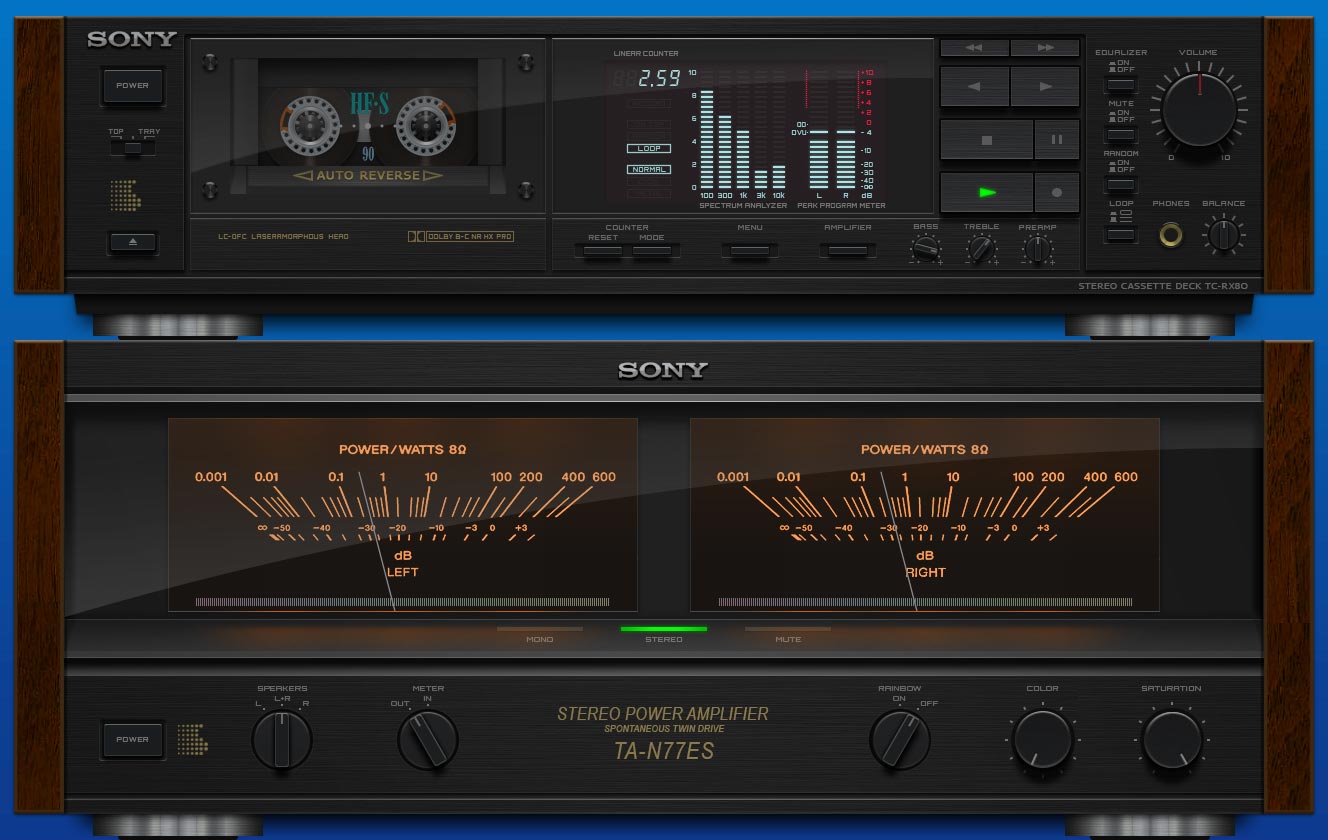The width and height of the screenshot is (1328, 840).
Task: Click the STEREO POWER AMPLIFIER label
Action: click(x=663, y=714)
